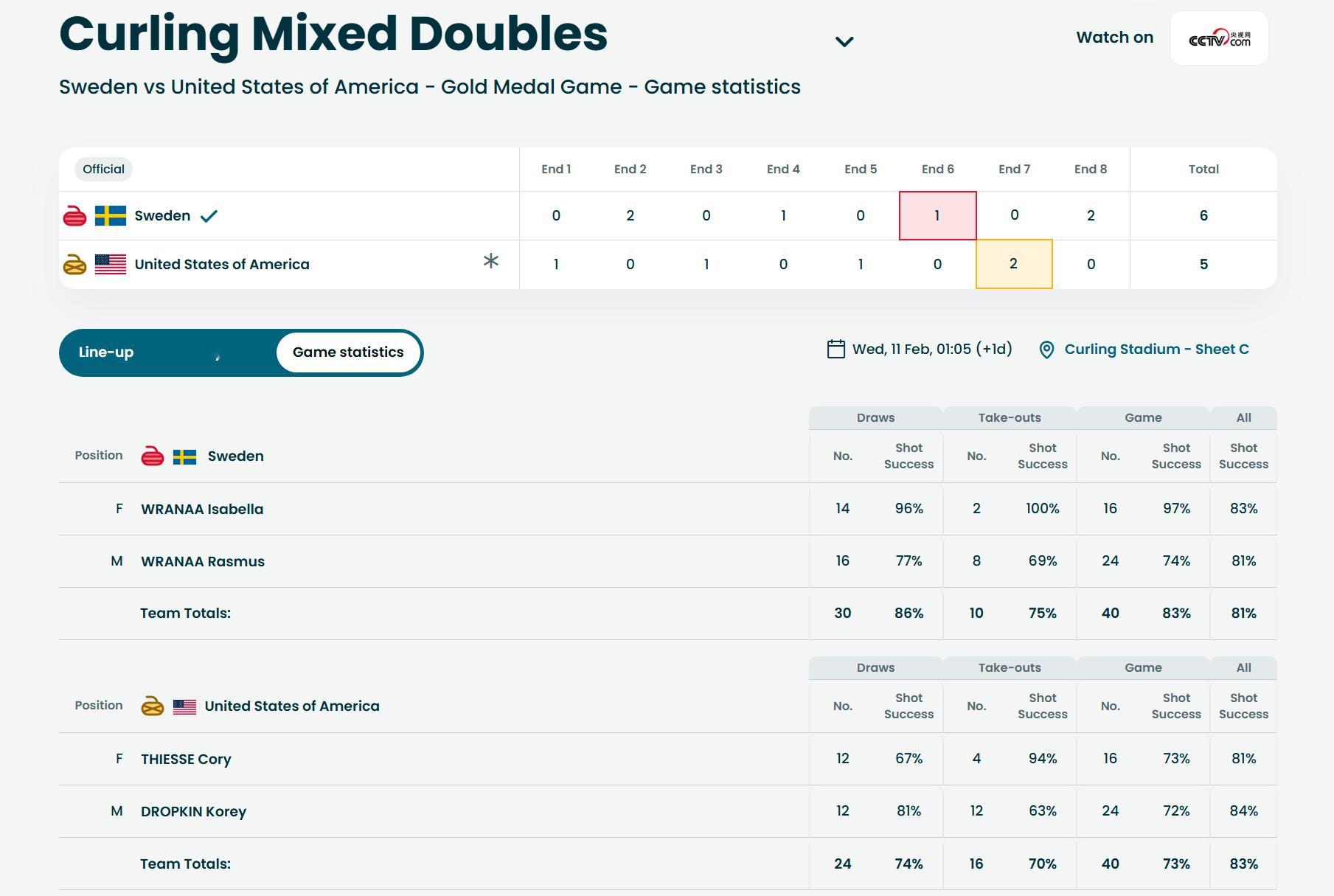Open THIESSE Cory player row
The width and height of the screenshot is (1334, 896).
click(667, 759)
